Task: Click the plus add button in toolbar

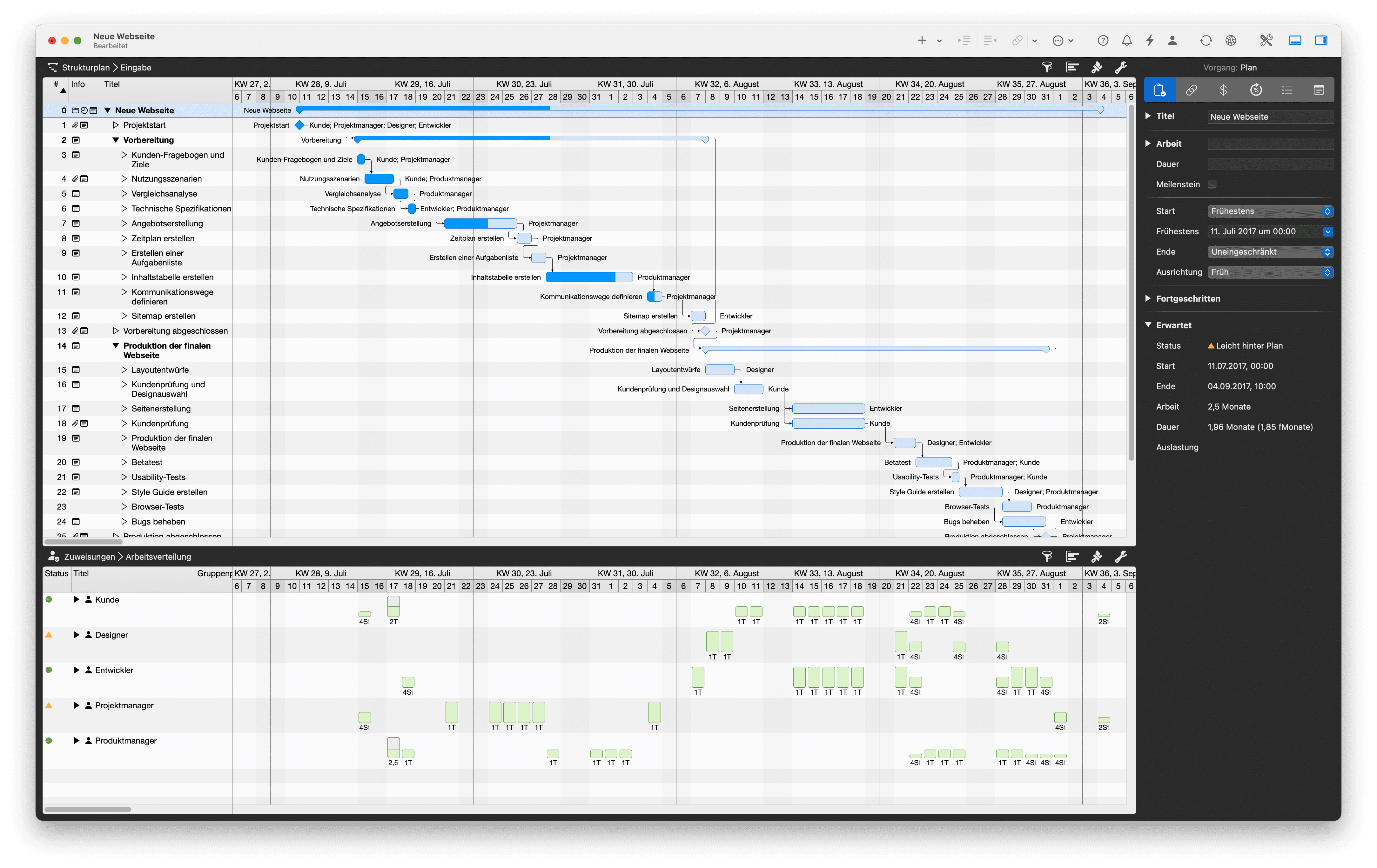Action: click(921, 40)
